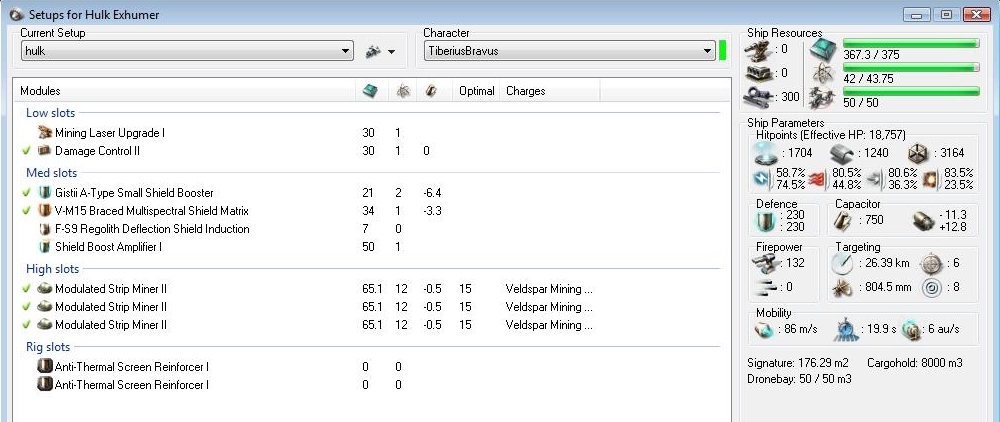The height and width of the screenshot is (422, 1000).
Task: Click the powergrid column header icon
Action: [x=403, y=91]
